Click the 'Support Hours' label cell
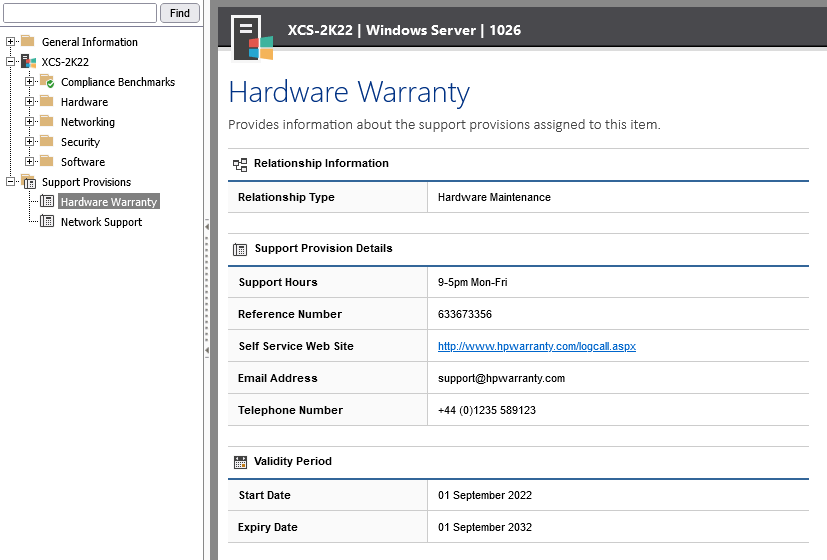Image resolution: width=827 pixels, height=560 pixels. pos(328,282)
